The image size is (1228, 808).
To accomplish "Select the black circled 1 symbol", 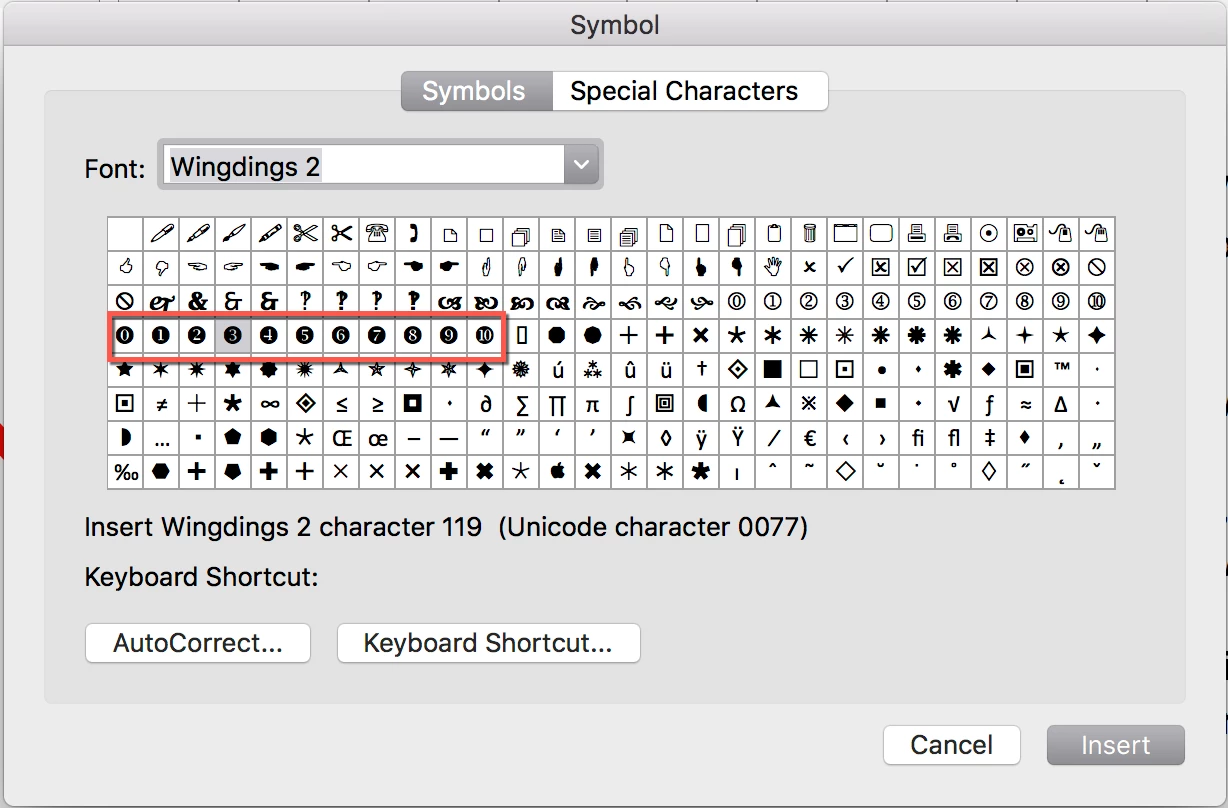I will 161,336.
